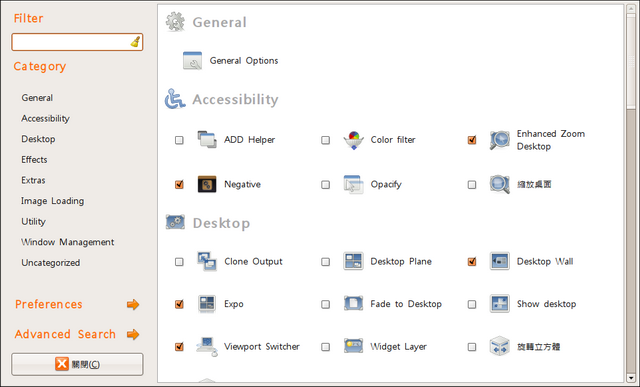The width and height of the screenshot is (640, 387).
Task: Expand Advanced Search with its arrow
Action: coord(133,334)
